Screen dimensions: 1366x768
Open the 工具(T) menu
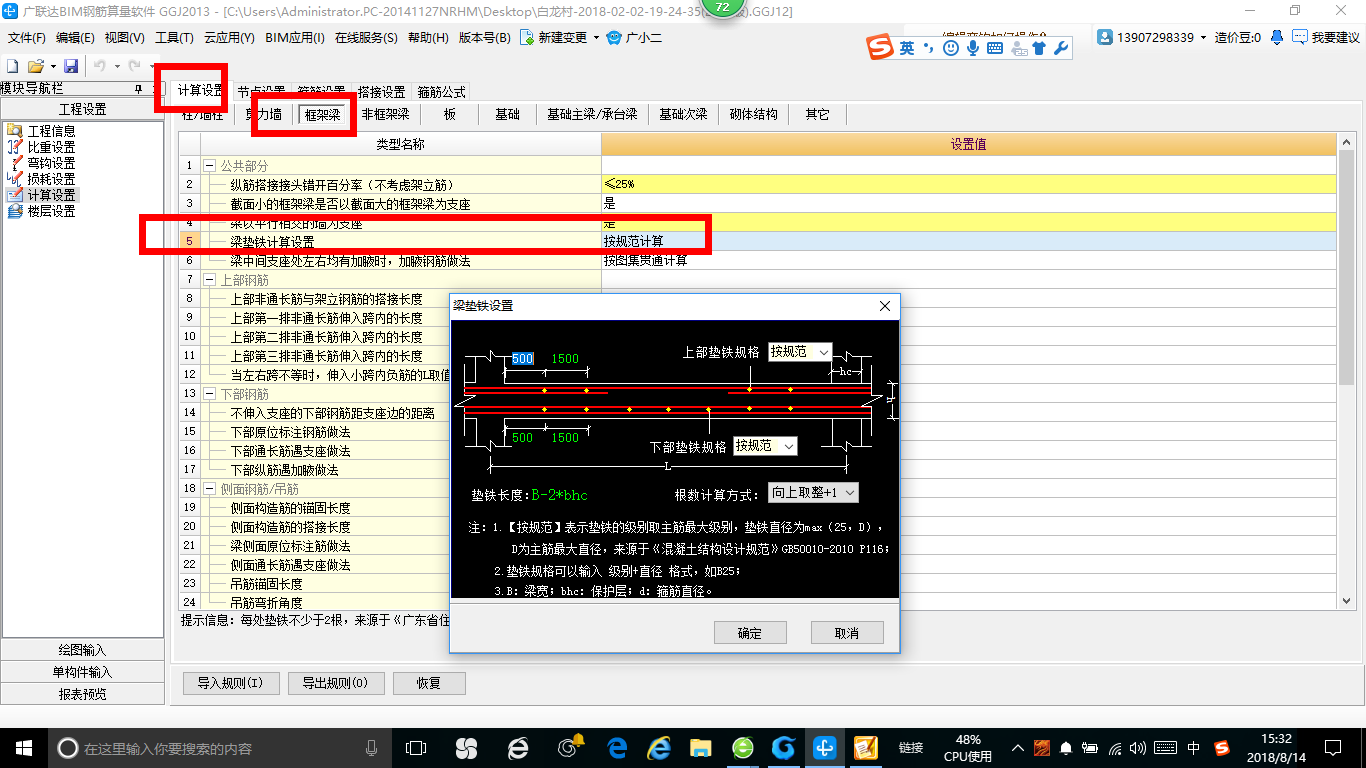(x=174, y=38)
